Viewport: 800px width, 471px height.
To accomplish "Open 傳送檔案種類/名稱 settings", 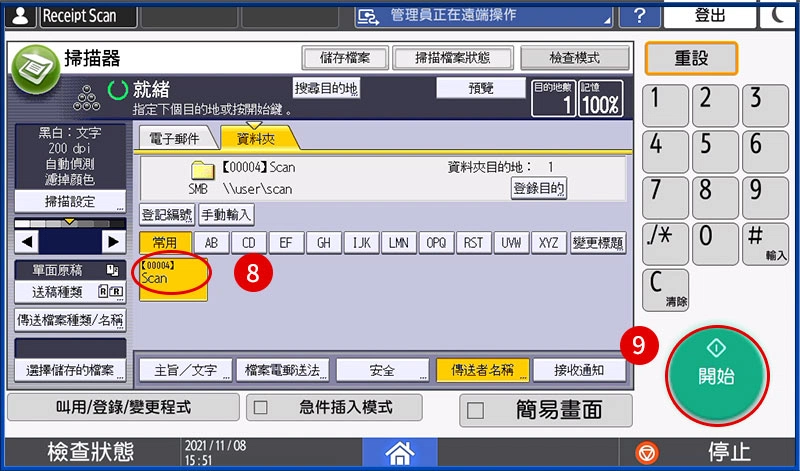I will (70, 320).
